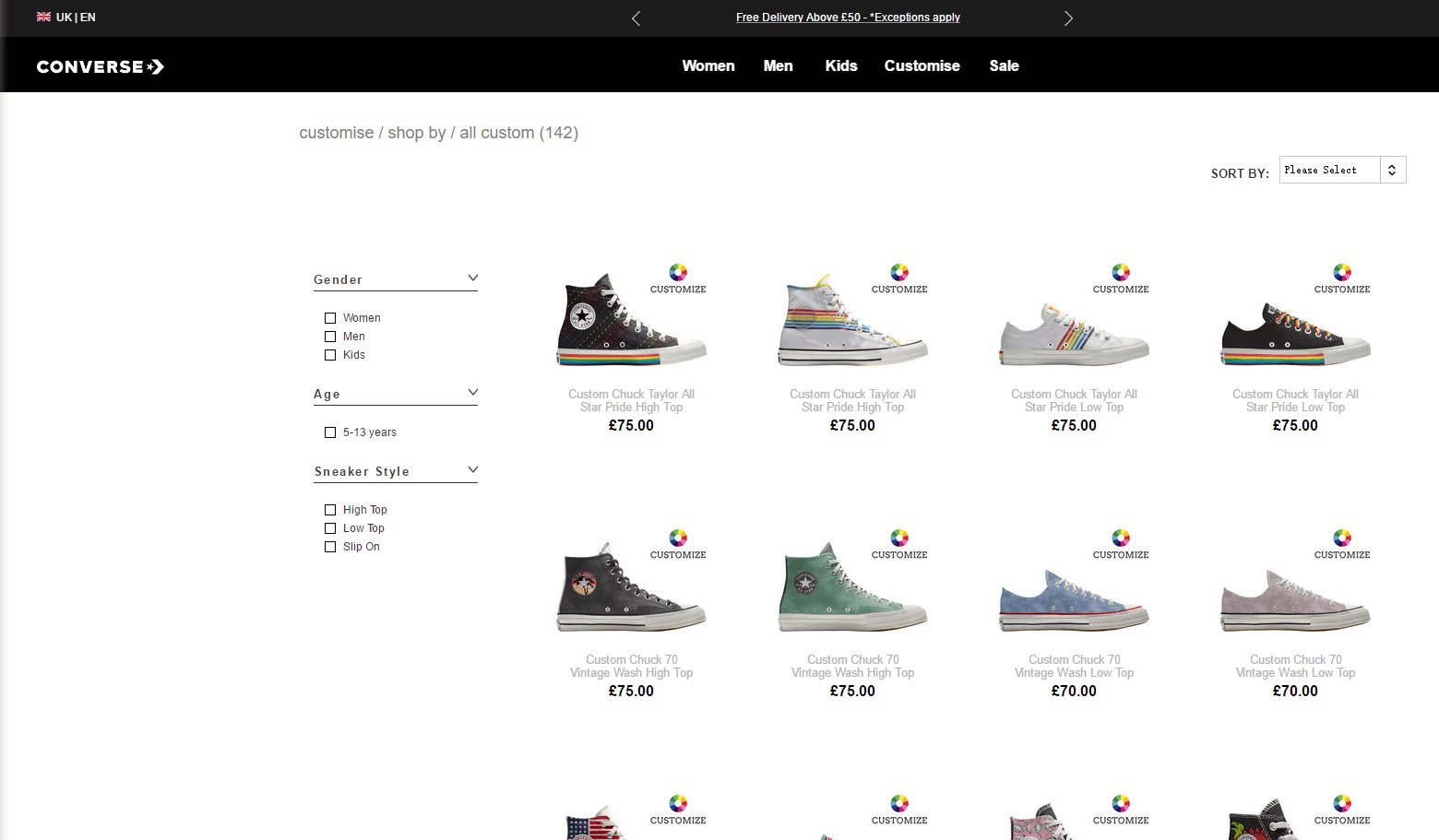
Task: Open pink Chuck 70 Vintage Wash Low Top link
Action: 1295,666
